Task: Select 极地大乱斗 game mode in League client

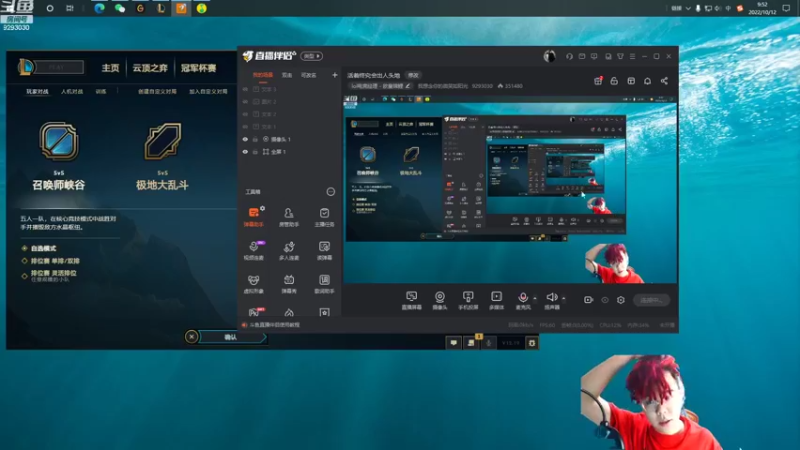Action: (162, 156)
